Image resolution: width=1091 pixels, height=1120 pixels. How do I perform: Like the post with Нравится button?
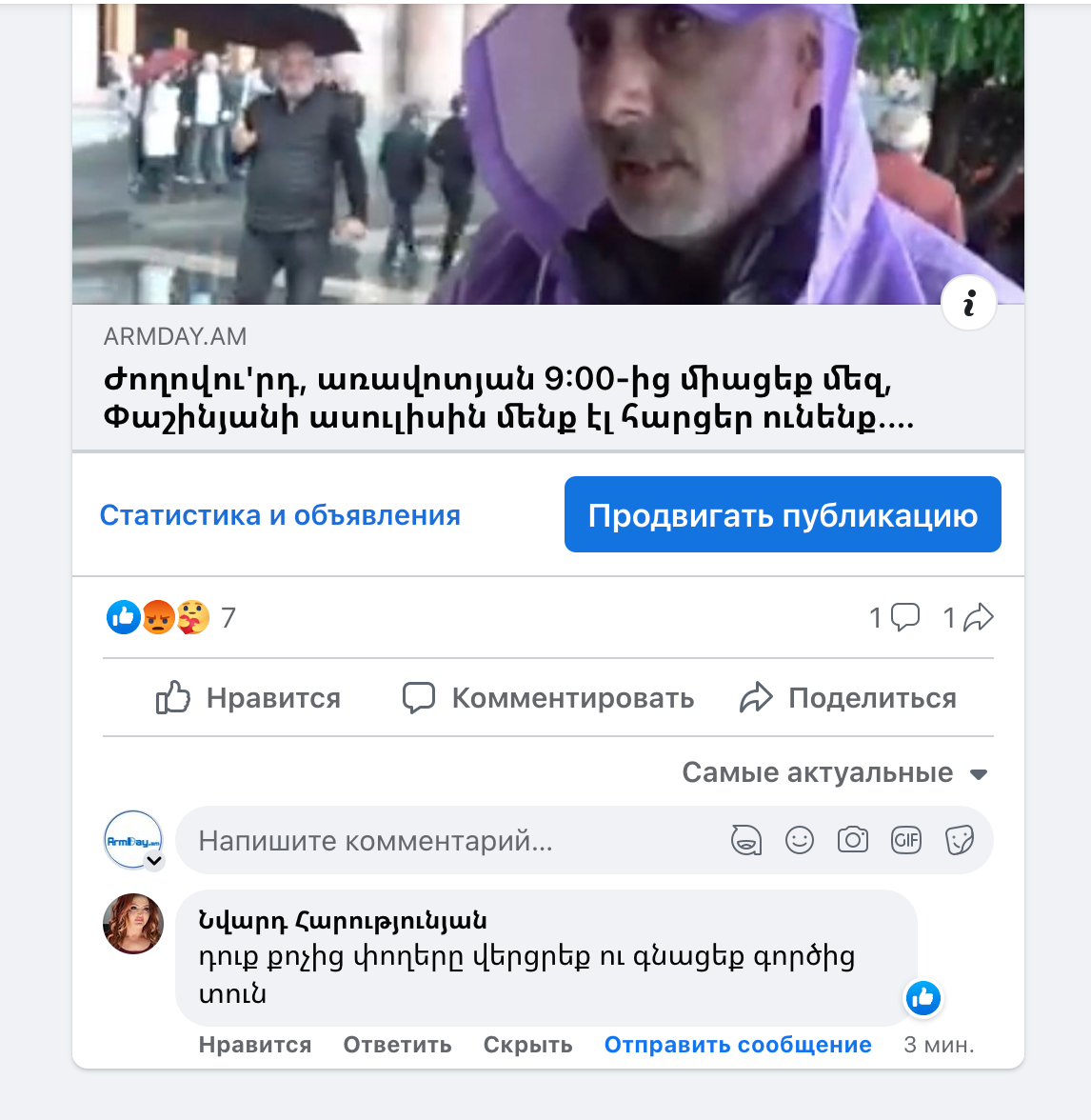(x=248, y=698)
